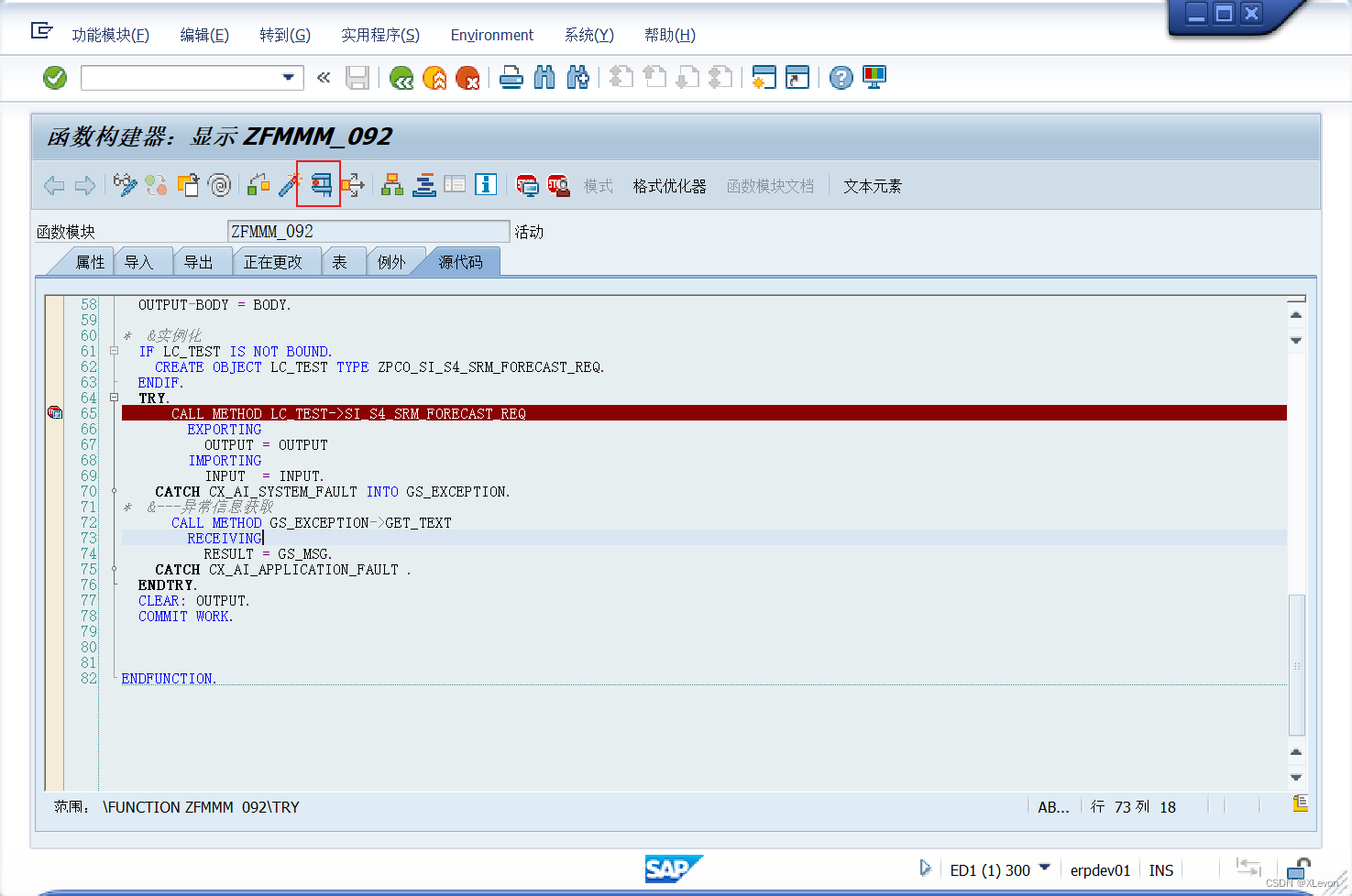Open Customize Local Layout monitor icon
Screen dimensions: 1352x896
pos(874,78)
